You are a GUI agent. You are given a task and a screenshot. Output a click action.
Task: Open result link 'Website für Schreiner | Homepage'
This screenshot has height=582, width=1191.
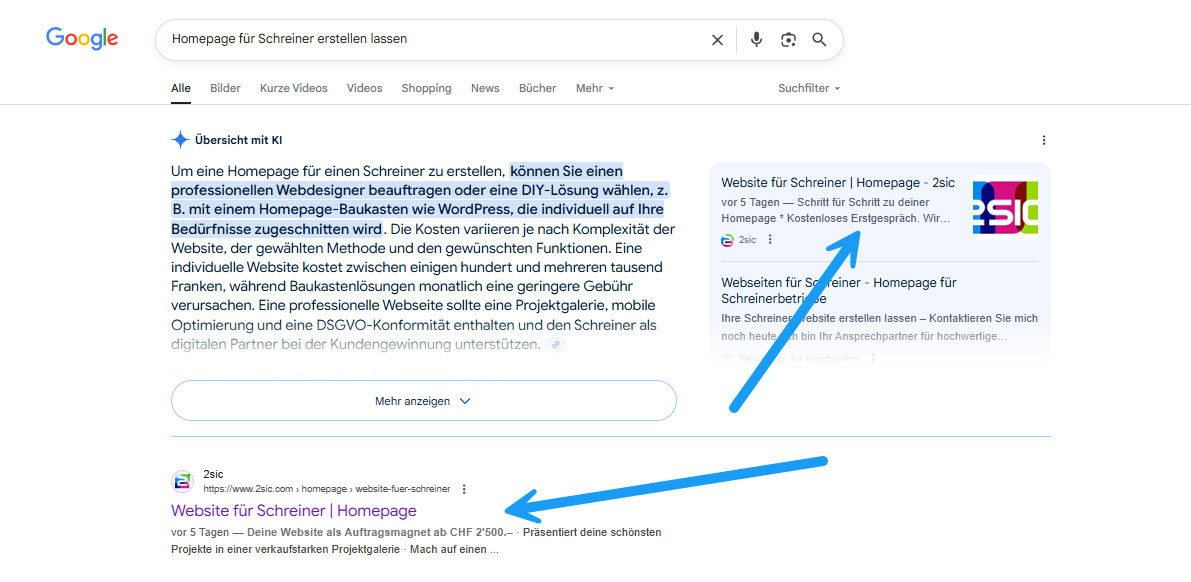click(x=294, y=511)
